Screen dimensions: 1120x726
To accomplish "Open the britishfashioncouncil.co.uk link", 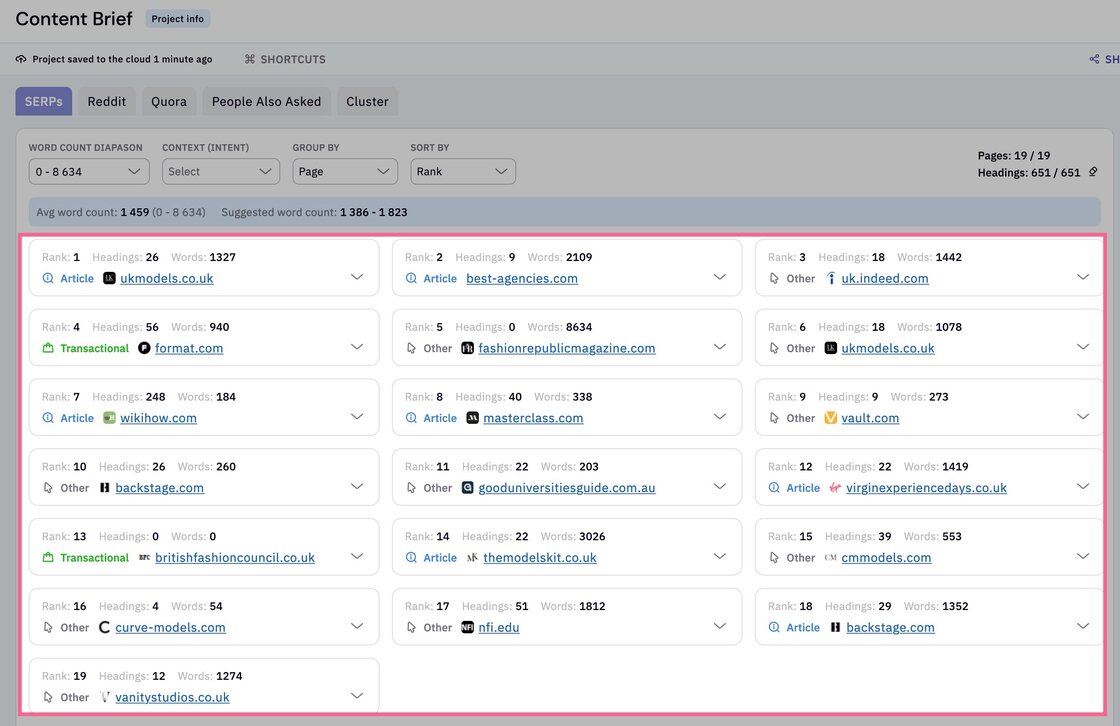I will 234,557.
